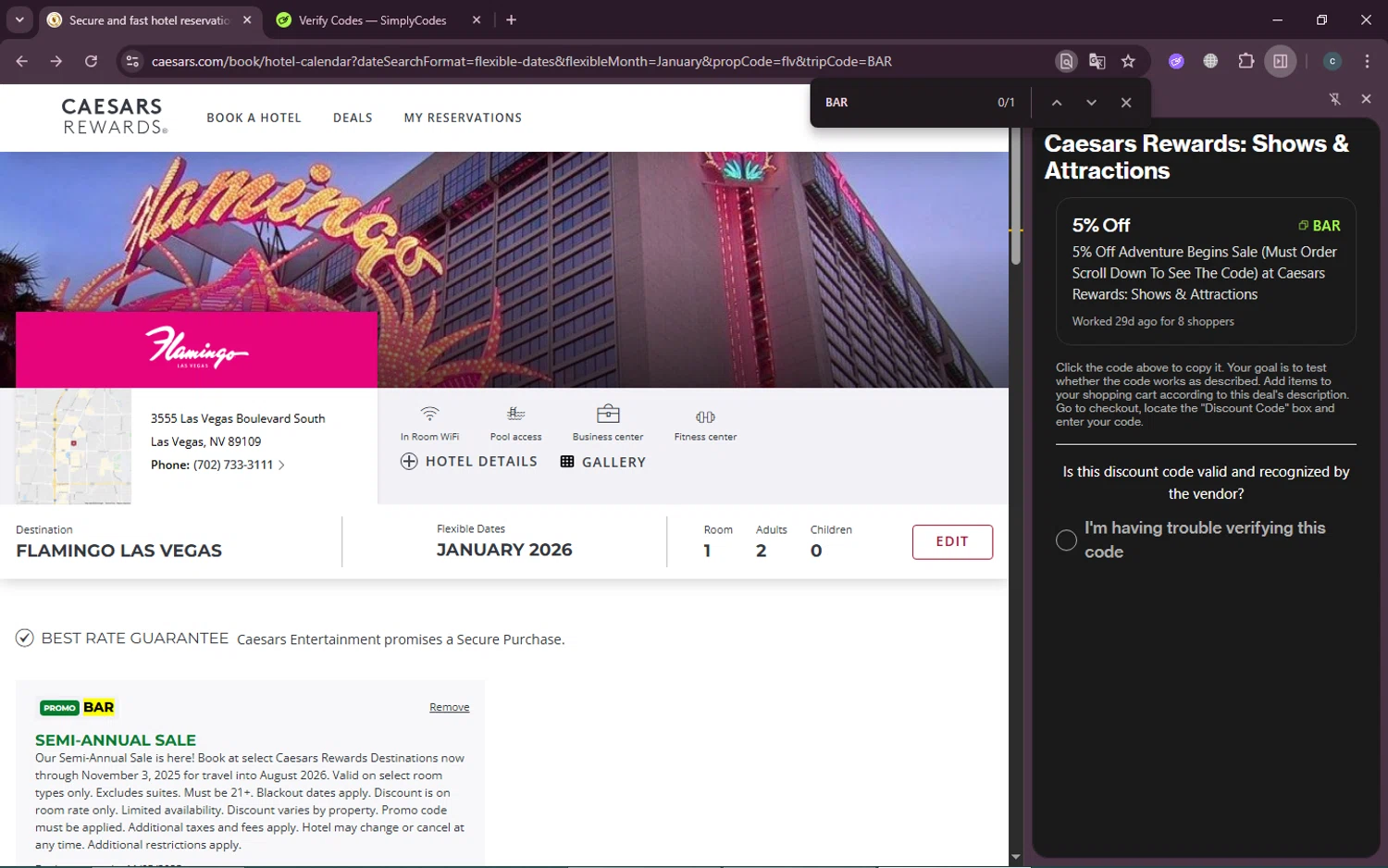Click the Edit search button

pyautogui.click(x=952, y=541)
